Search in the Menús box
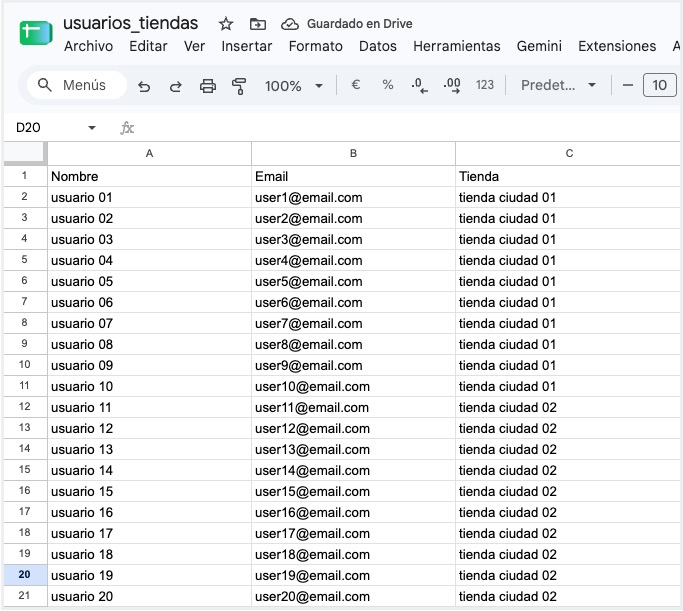Viewport: 683px width, 611px height. point(77,85)
